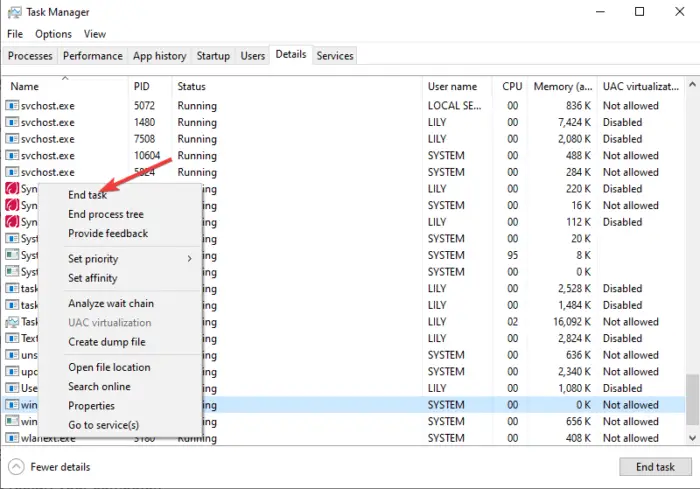Click the memory value 2,340 K
The width and height of the screenshot is (700, 489).
[x=574, y=372]
